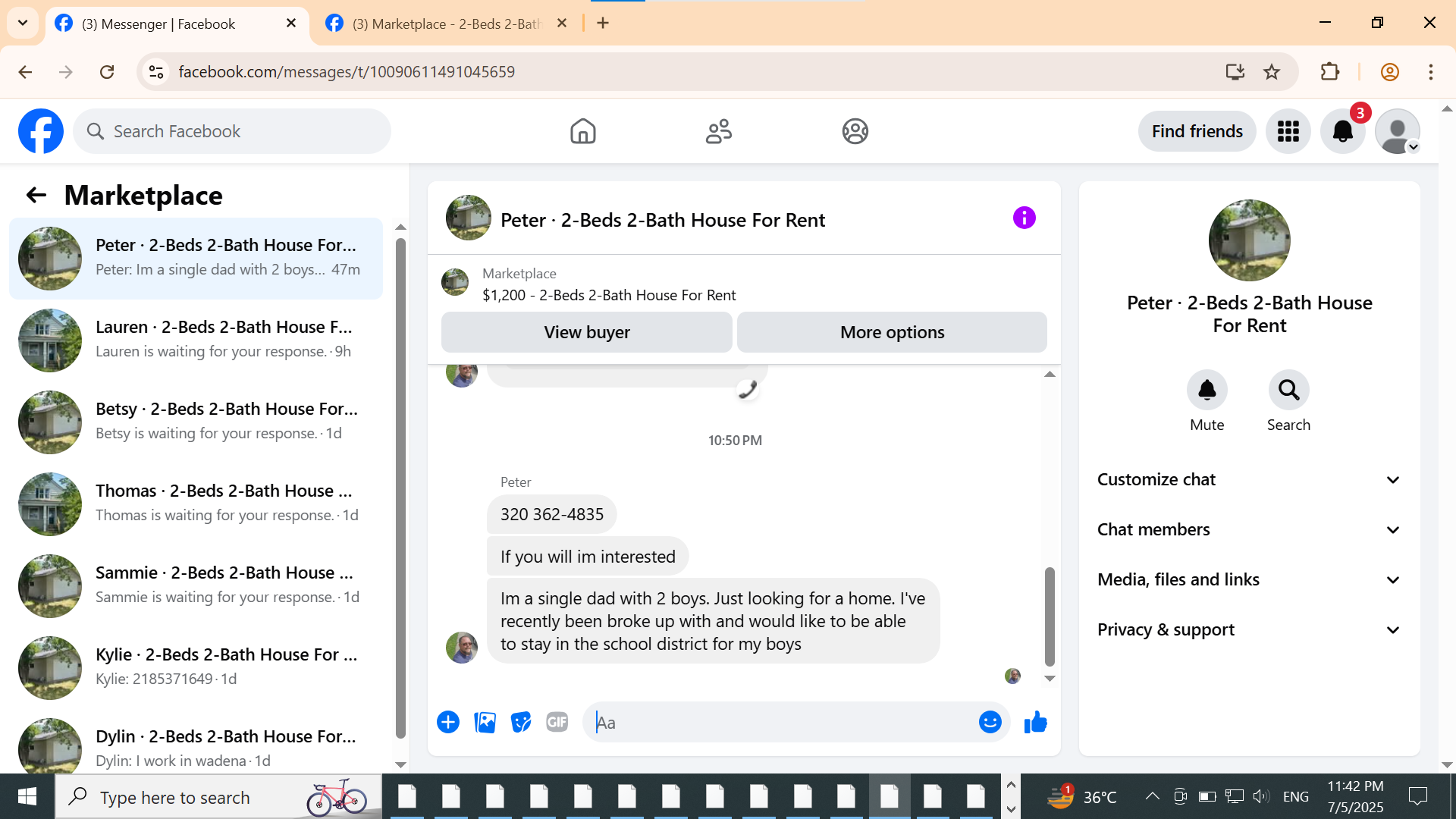Go to Facebook Home tab

pos(582,131)
